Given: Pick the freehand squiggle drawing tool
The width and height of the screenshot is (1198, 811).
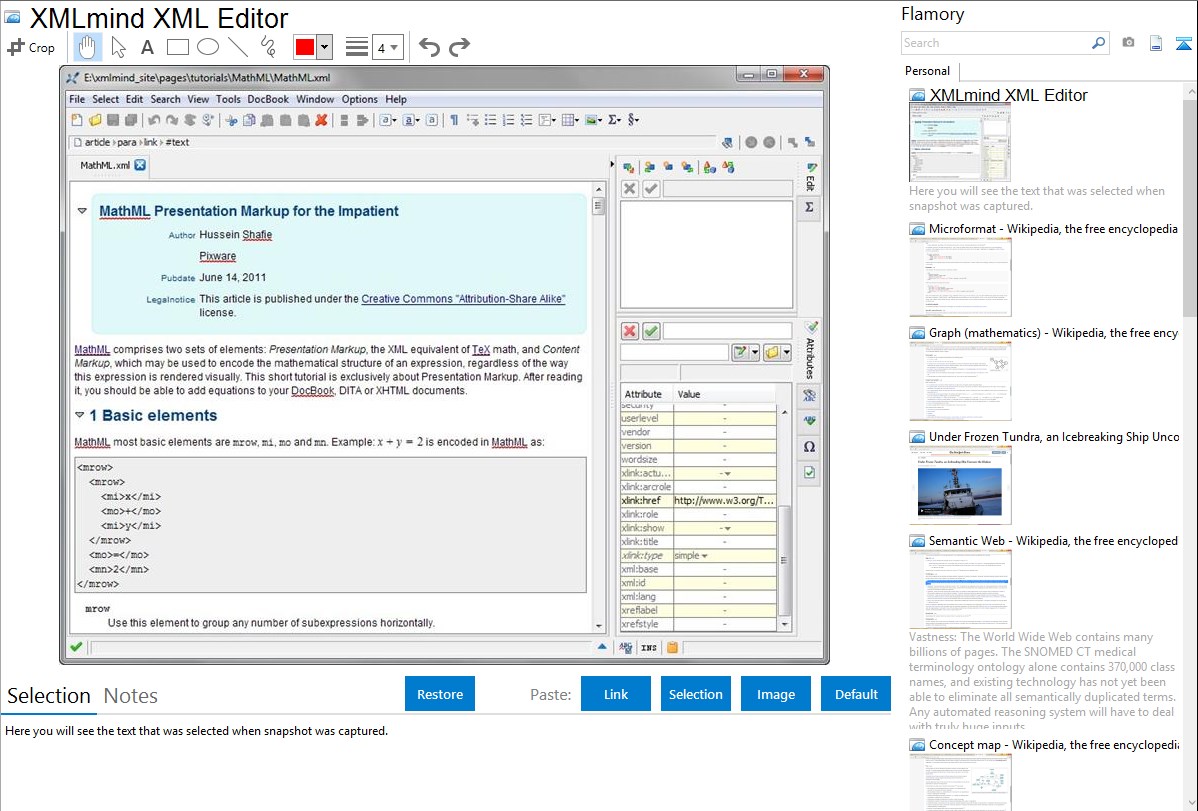Looking at the screenshot, I should coord(268,47).
